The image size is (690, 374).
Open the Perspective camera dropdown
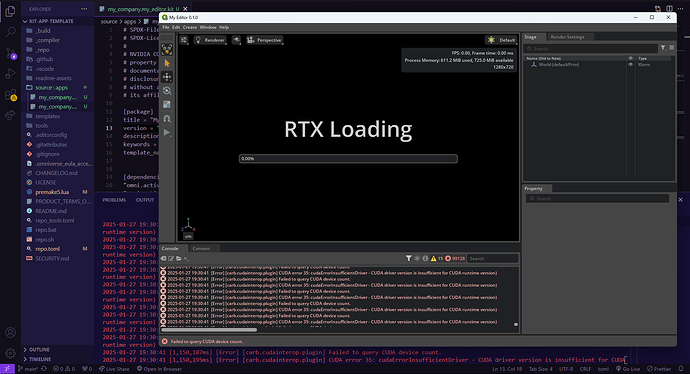click(x=264, y=40)
